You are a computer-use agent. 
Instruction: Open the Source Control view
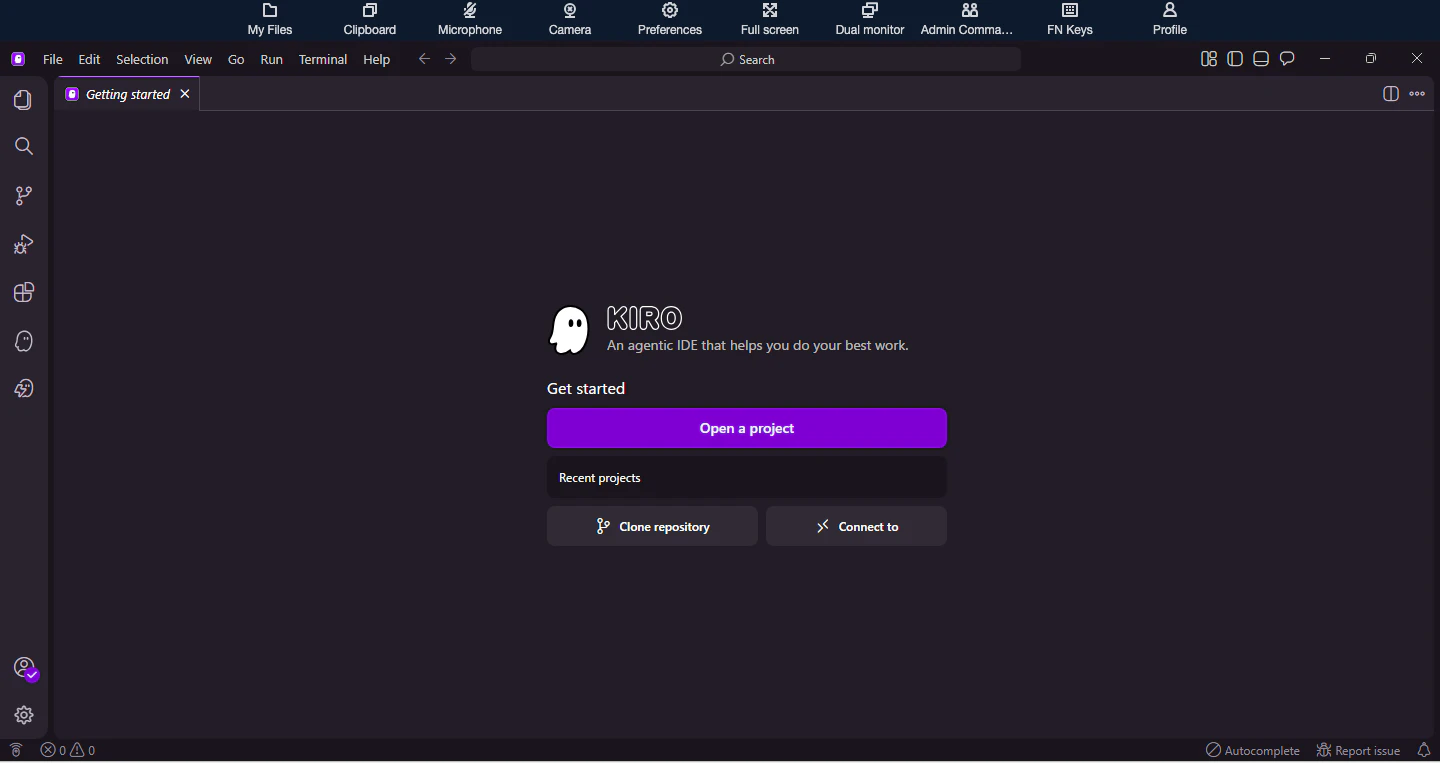pos(24,196)
